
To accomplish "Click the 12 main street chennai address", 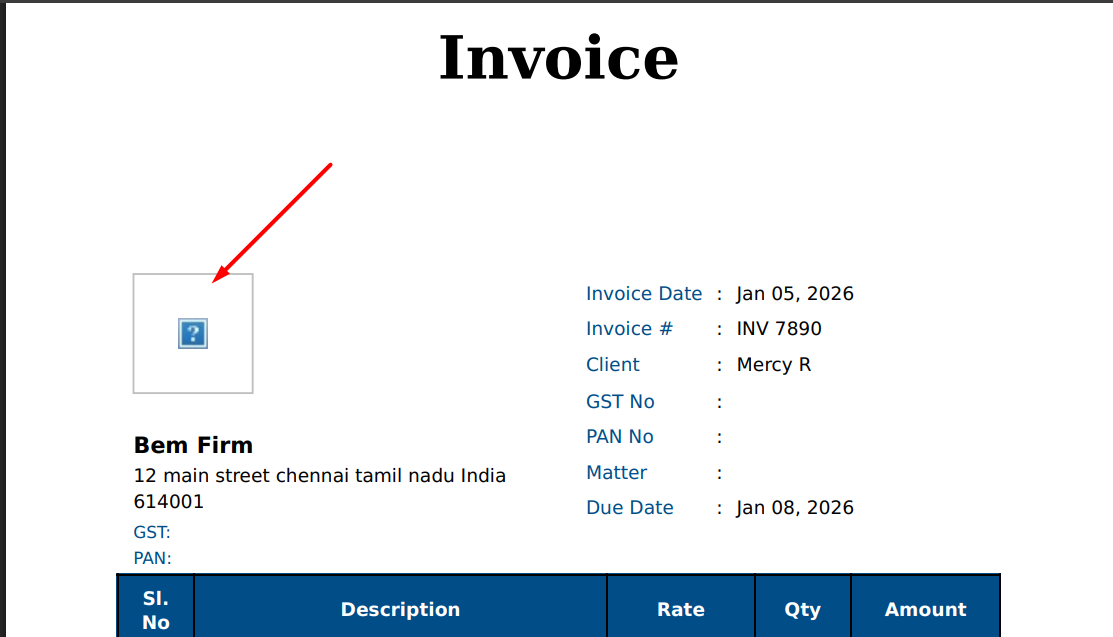I will pos(319,476).
